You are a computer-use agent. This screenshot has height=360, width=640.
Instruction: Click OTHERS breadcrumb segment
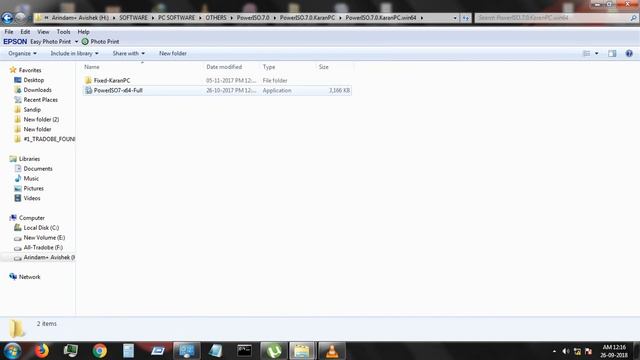(x=216, y=18)
